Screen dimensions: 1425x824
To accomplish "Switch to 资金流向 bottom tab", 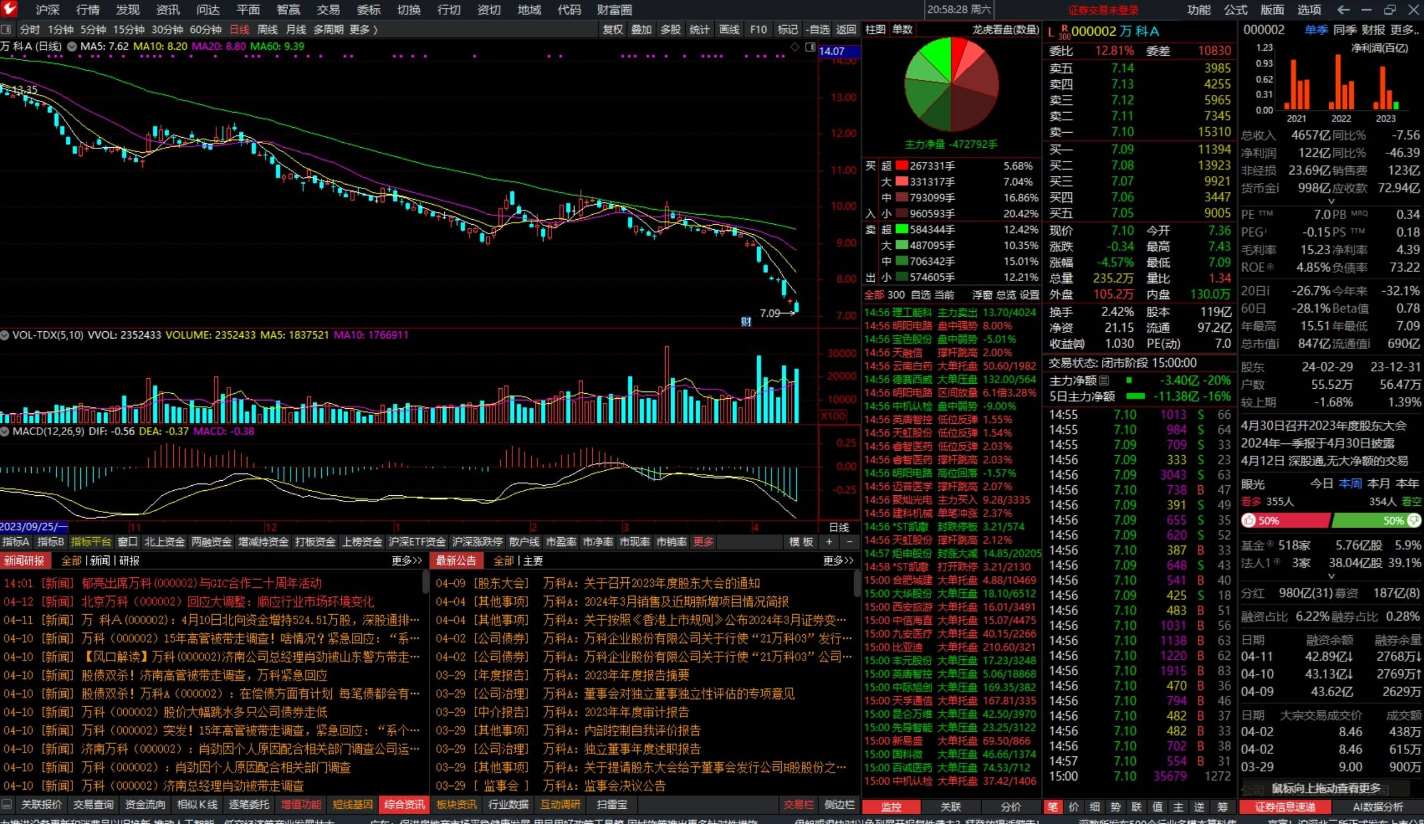I will (x=146, y=804).
